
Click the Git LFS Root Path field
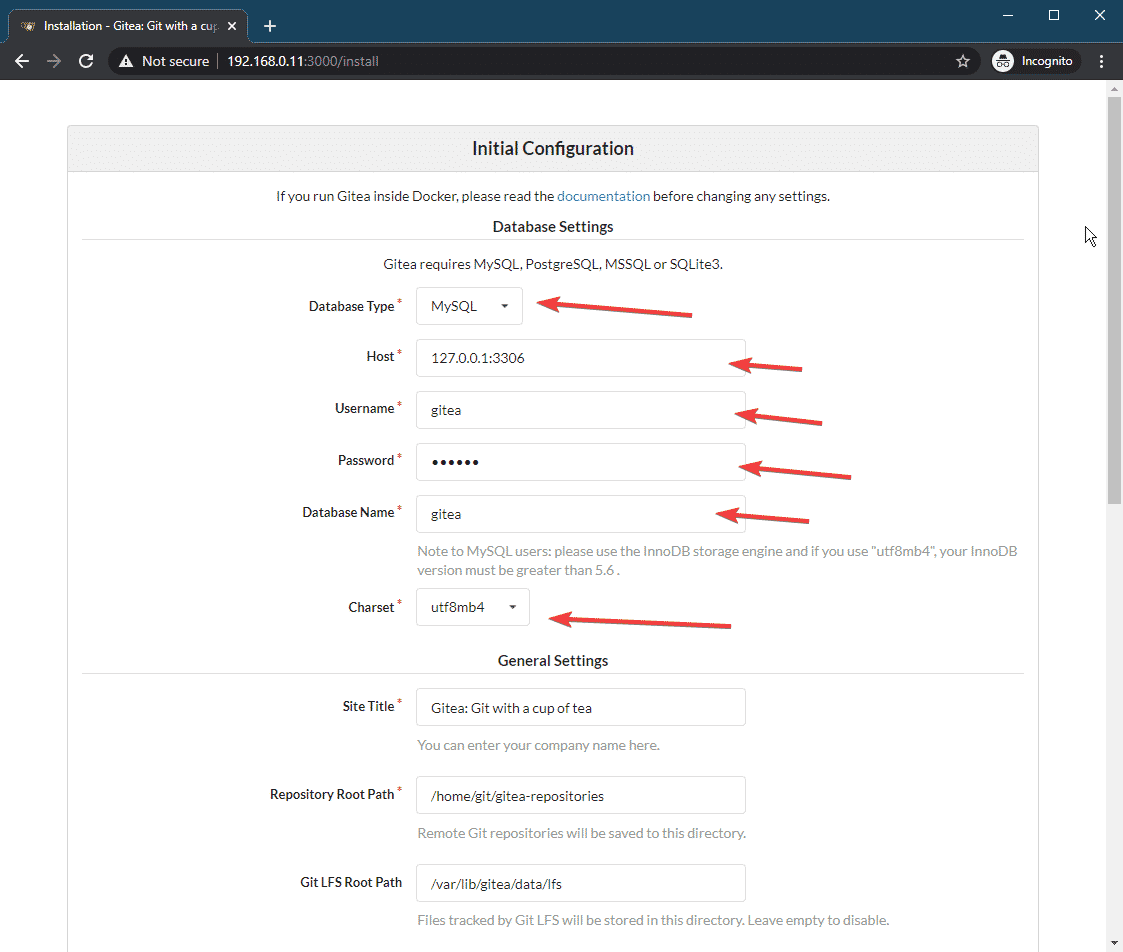point(581,883)
